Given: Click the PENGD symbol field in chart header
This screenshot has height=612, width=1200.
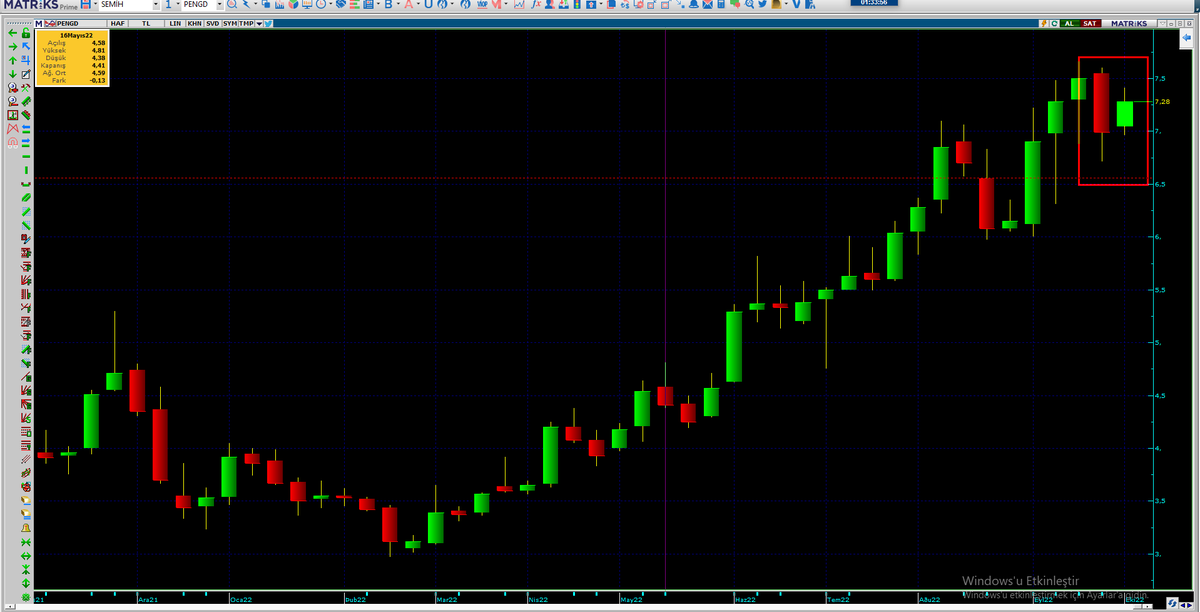Looking at the screenshot, I should [x=81, y=23].
